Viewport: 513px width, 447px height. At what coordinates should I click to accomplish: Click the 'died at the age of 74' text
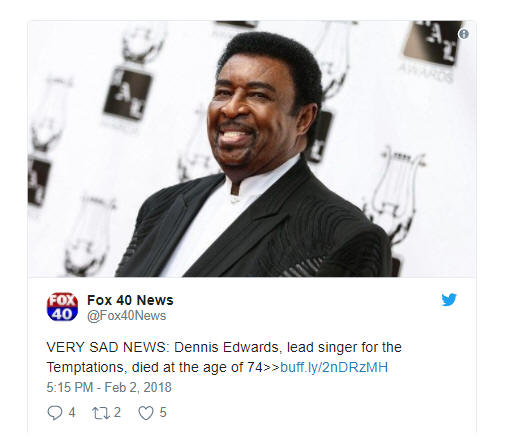197,367
